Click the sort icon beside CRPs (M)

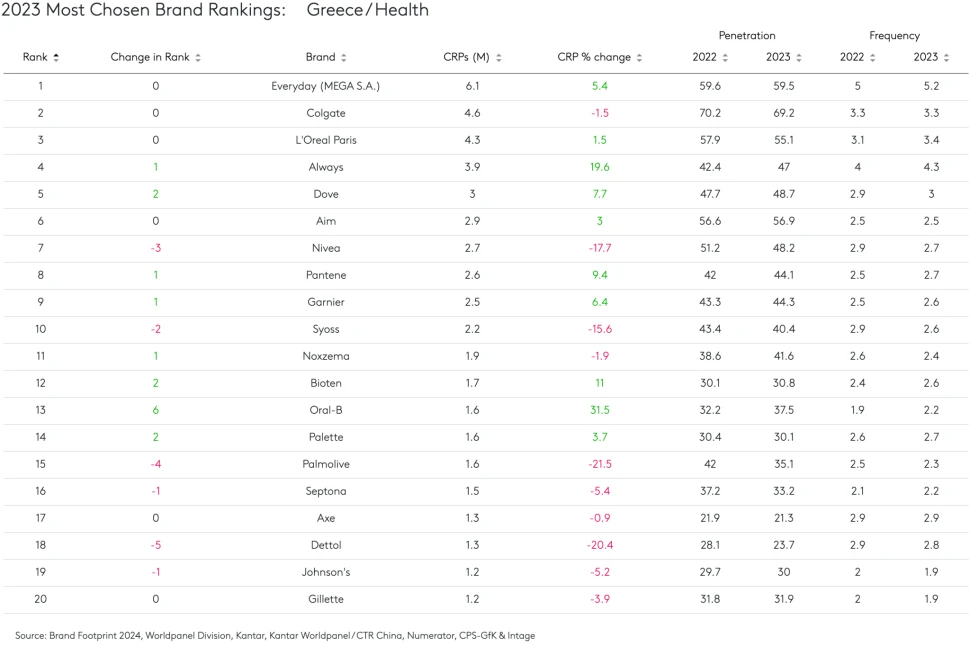tap(499, 58)
